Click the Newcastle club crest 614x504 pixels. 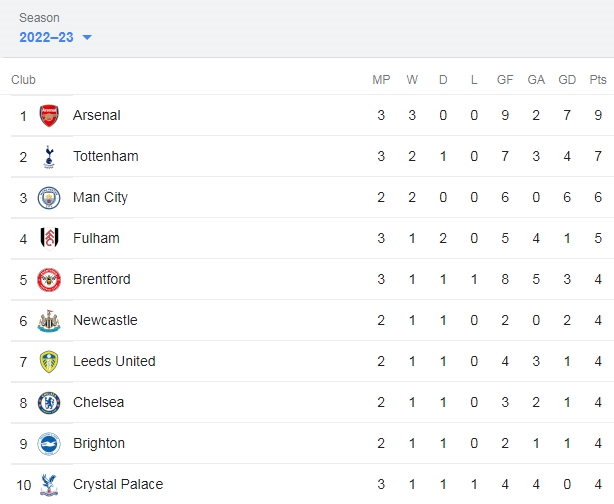49,321
